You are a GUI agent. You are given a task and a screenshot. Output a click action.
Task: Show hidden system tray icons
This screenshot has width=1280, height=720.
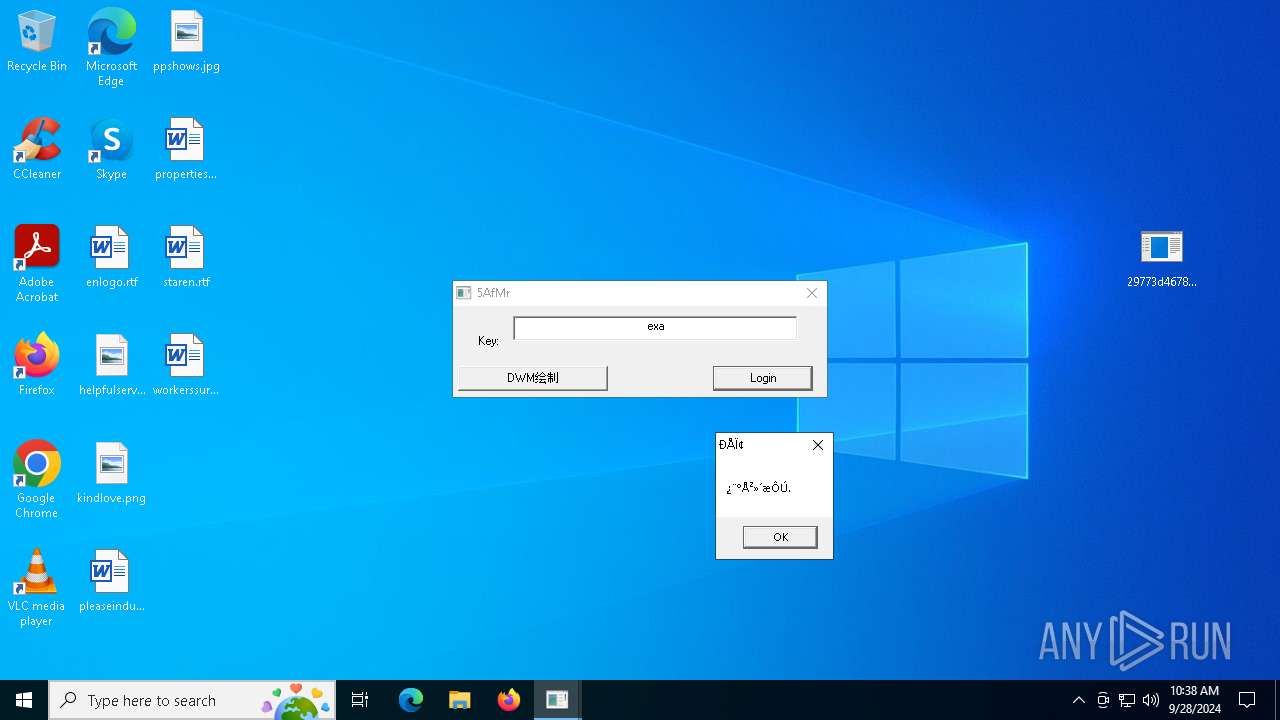click(1078, 700)
